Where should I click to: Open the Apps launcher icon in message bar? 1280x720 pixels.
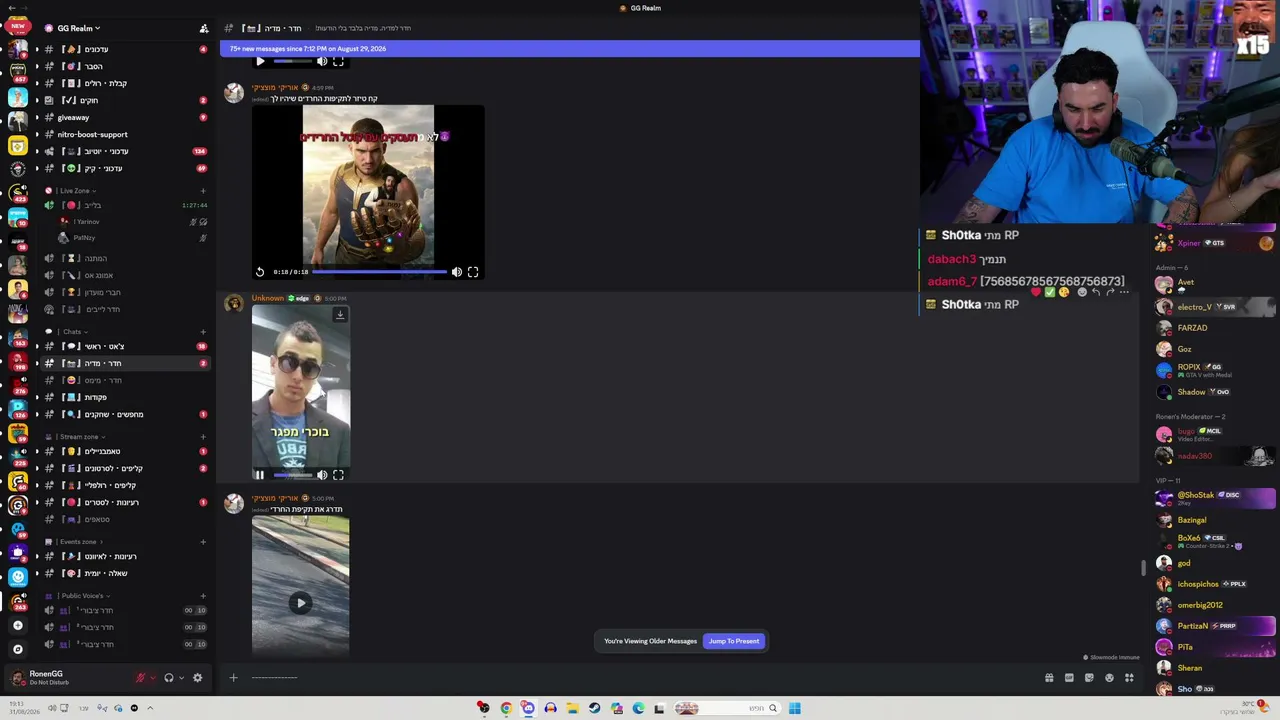(1129, 678)
